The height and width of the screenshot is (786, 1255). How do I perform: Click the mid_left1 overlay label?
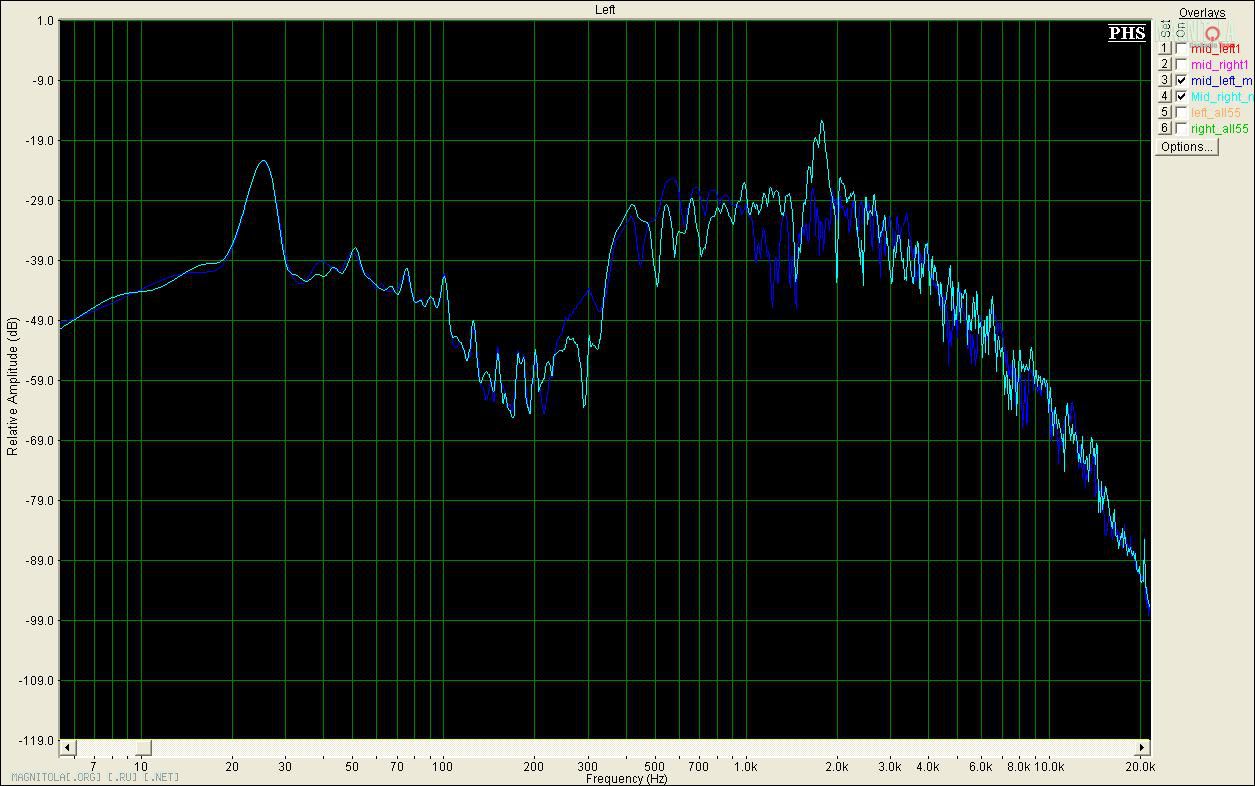(x=1216, y=49)
